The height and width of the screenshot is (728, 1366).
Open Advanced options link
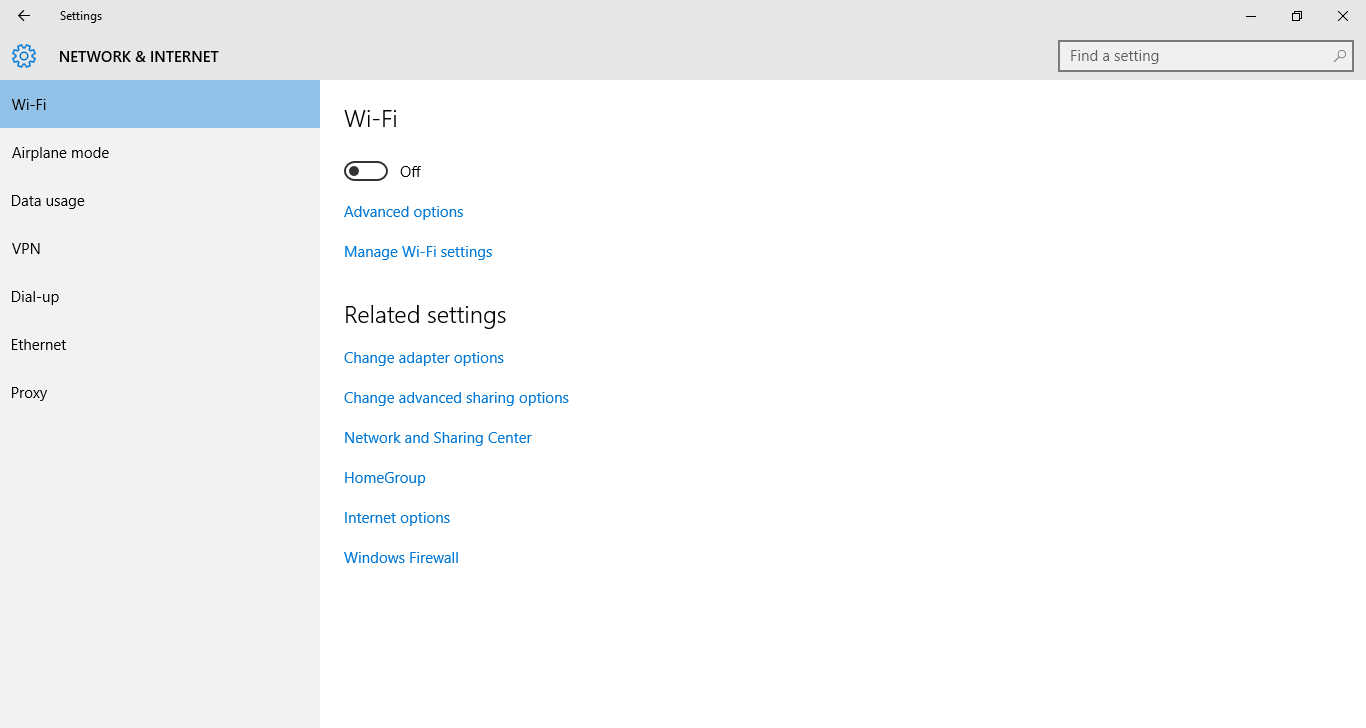pos(404,212)
